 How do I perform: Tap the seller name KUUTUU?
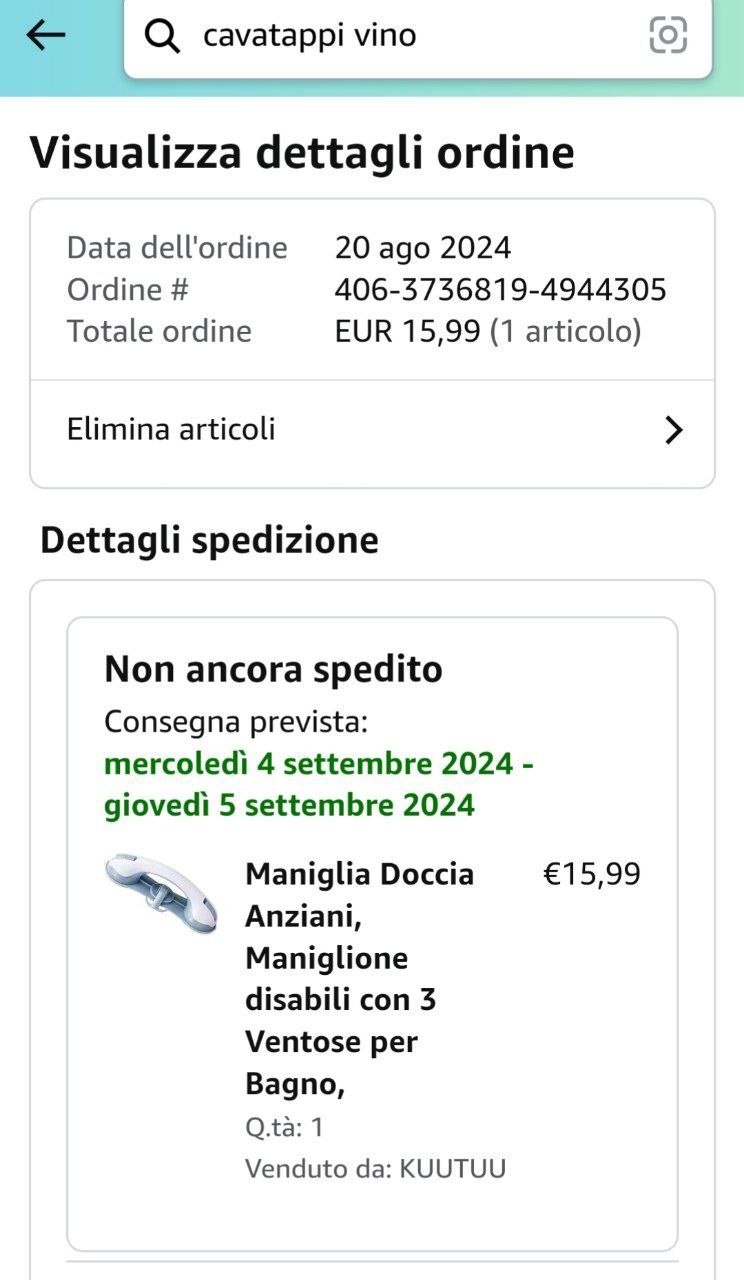tap(452, 1168)
